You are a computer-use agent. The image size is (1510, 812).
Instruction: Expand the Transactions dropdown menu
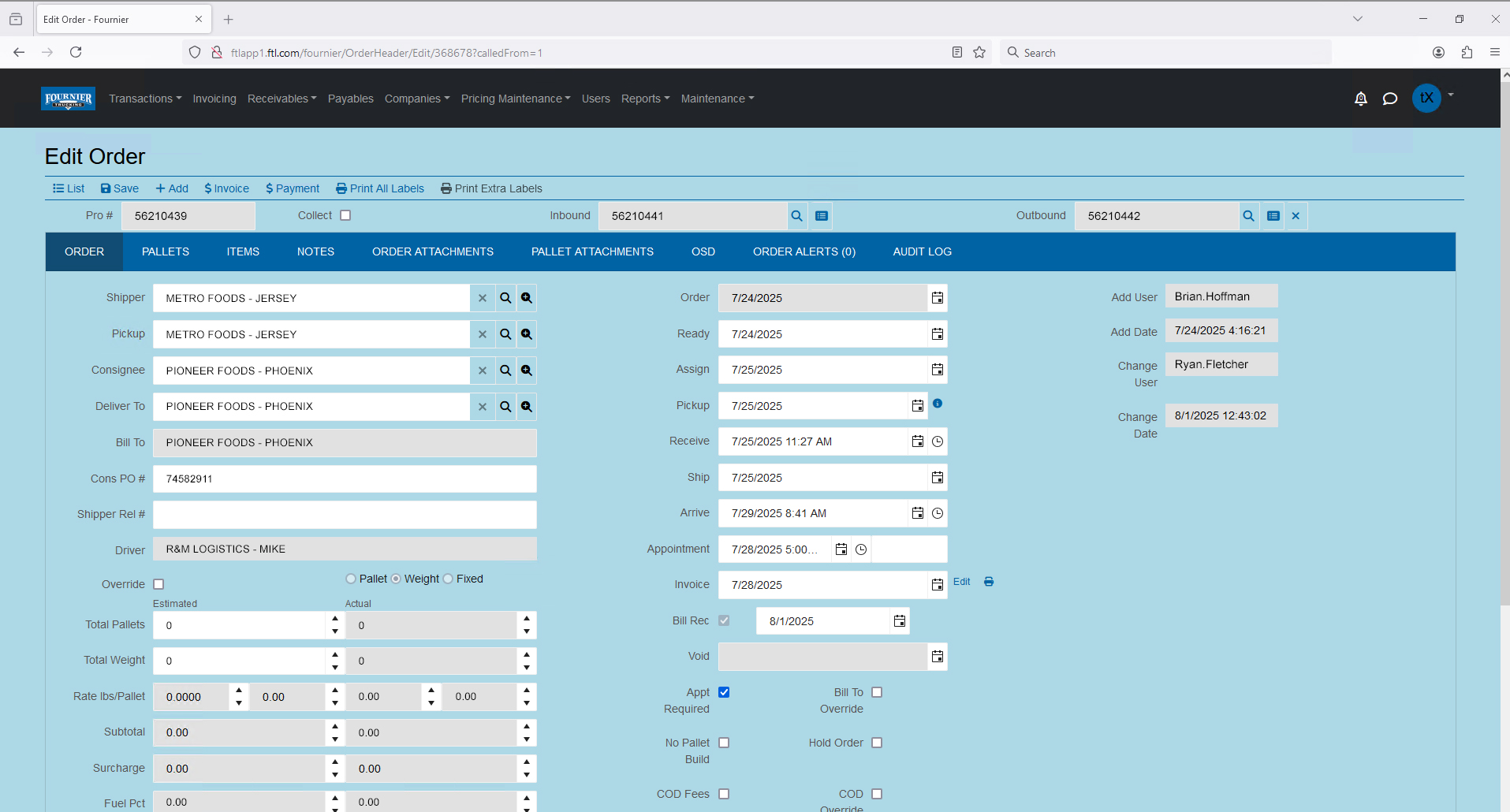145,99
